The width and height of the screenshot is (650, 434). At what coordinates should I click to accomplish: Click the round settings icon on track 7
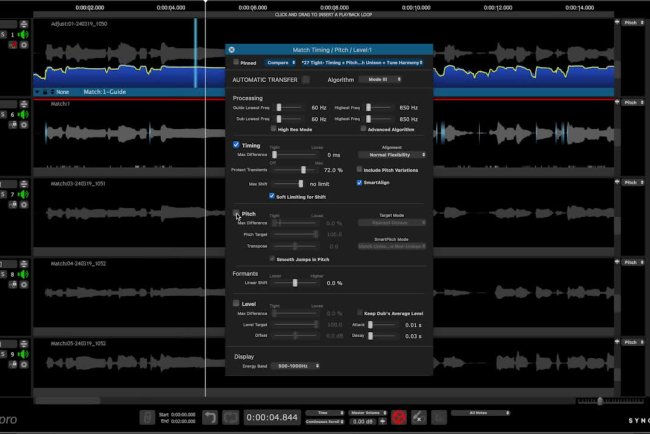[24, 205]
